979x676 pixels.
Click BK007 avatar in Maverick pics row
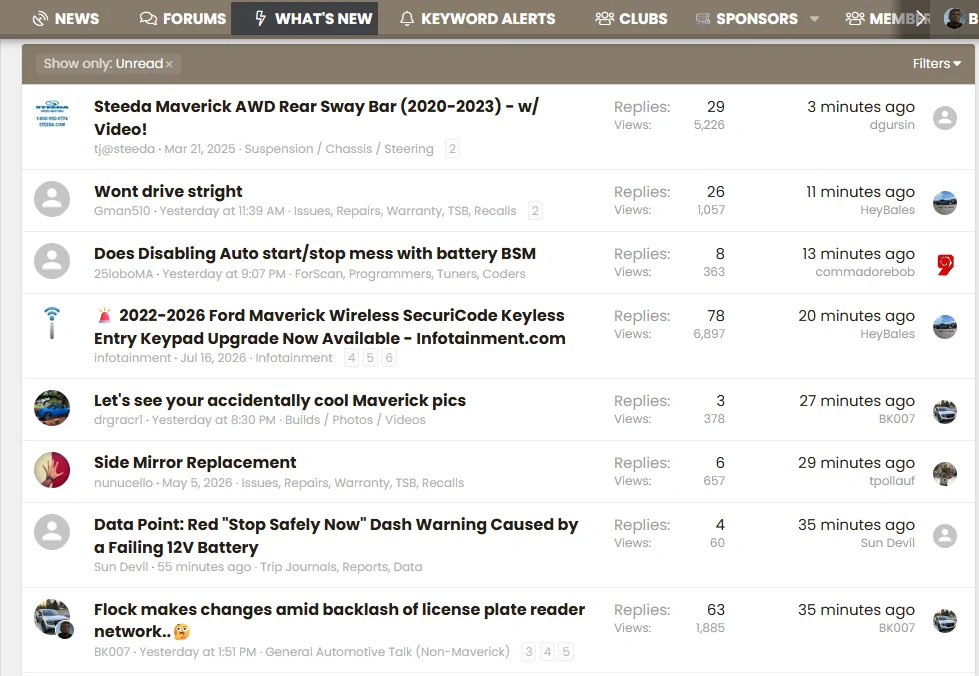coord(945,412)
